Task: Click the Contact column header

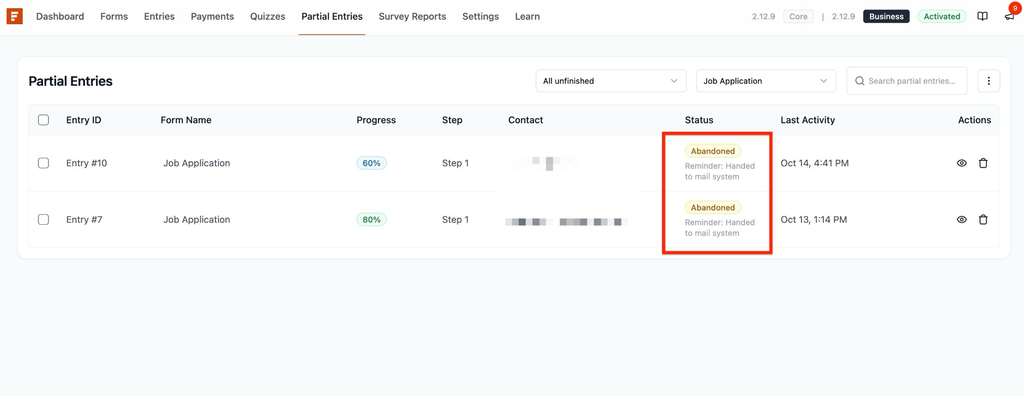Action: coord(526,120)
